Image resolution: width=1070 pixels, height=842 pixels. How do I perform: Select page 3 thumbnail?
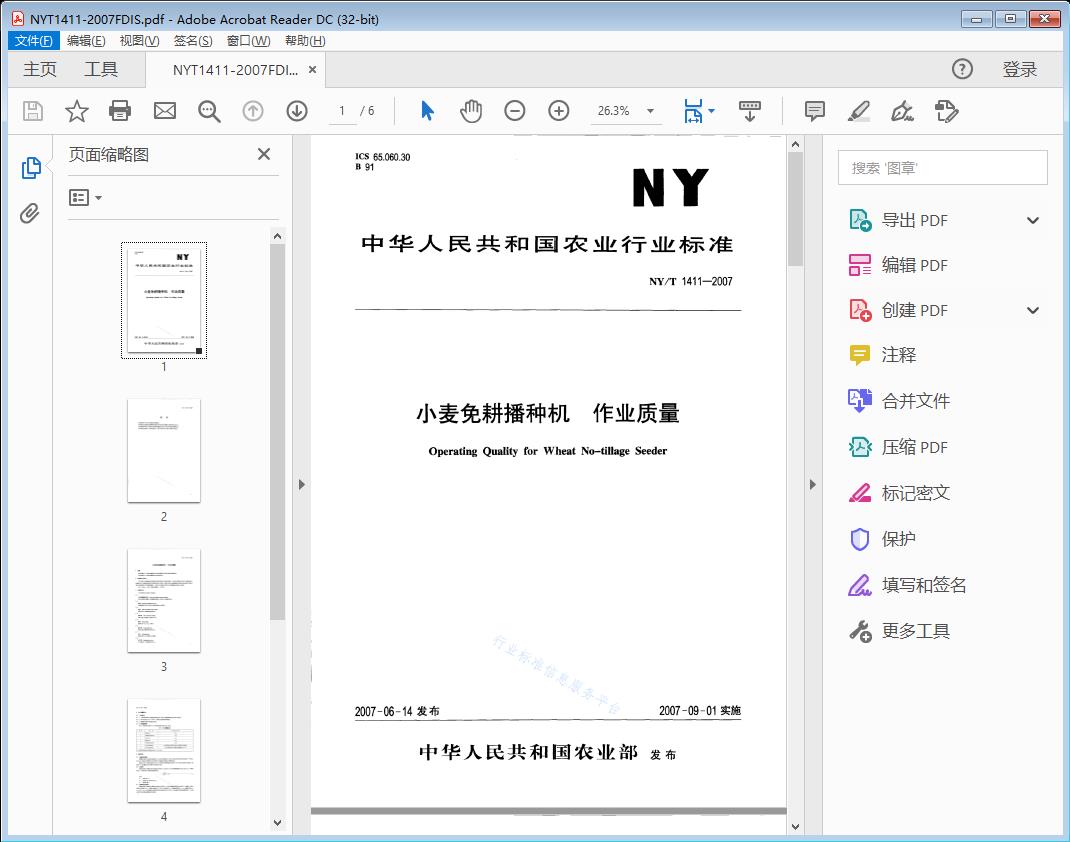[x=163, y=600]
